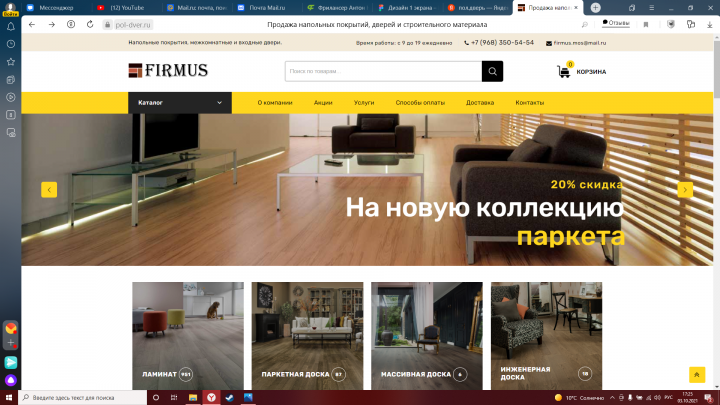Open downloads arrow icon in browser toolbar
Screen dimensions: 720x405
point(709,25)
